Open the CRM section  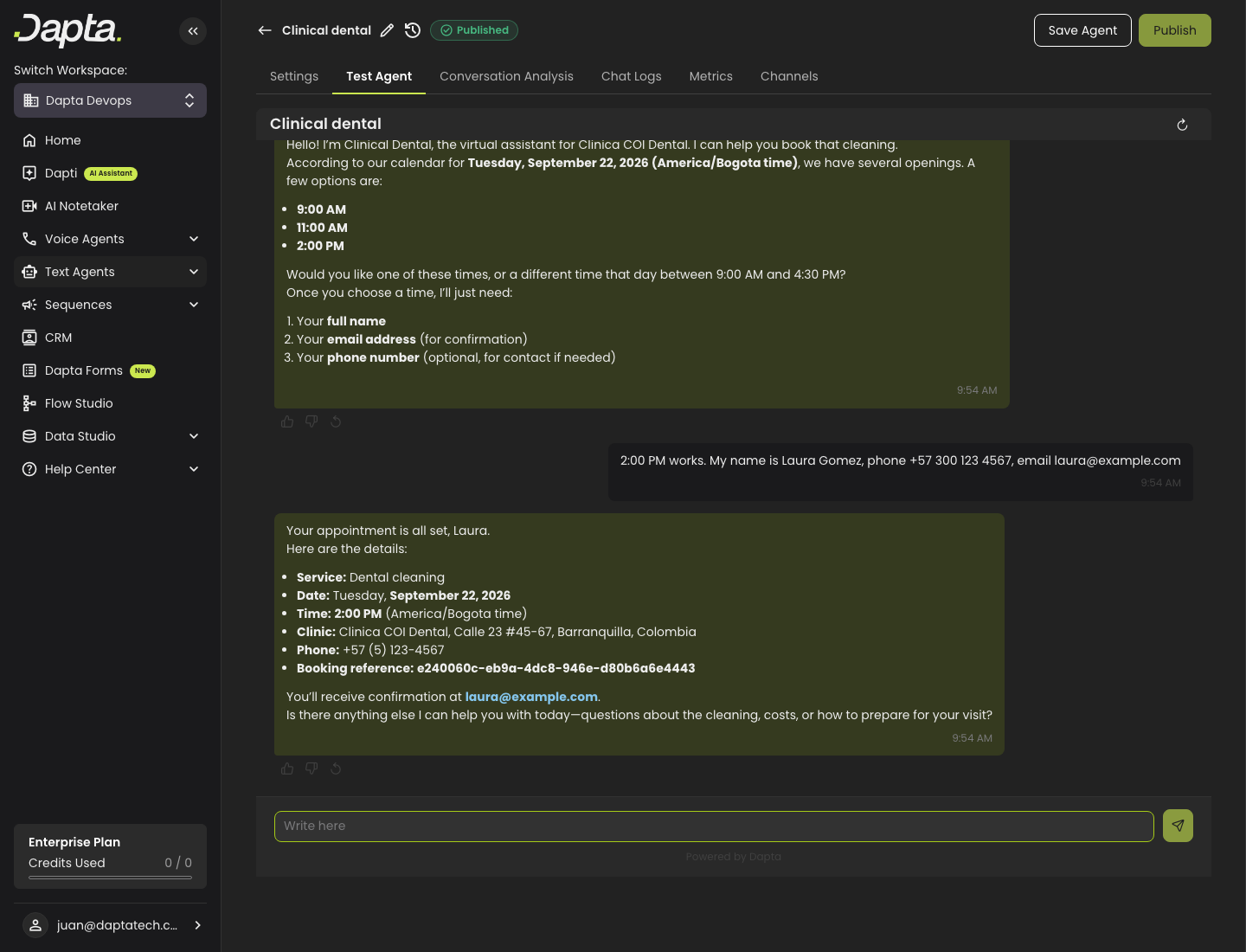point(110,338)
